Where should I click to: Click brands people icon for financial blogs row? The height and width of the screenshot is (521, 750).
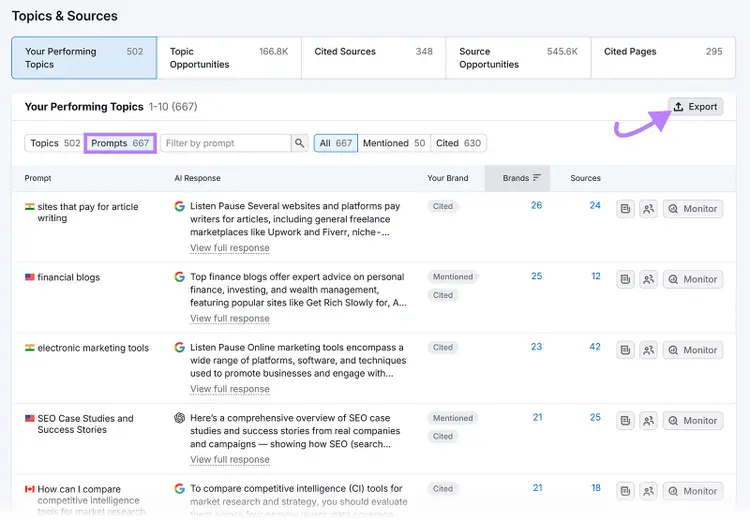pos(649,279)
